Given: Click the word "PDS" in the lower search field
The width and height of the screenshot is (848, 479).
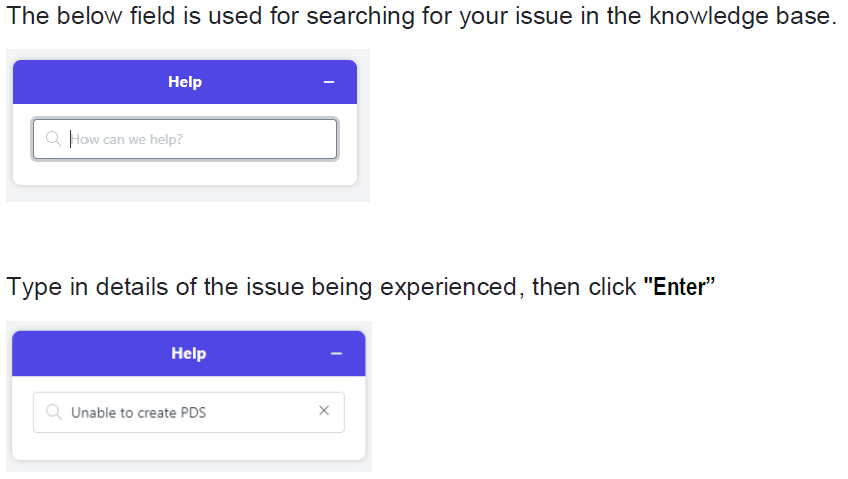Looking at the screenshot, I should (193, 413).
